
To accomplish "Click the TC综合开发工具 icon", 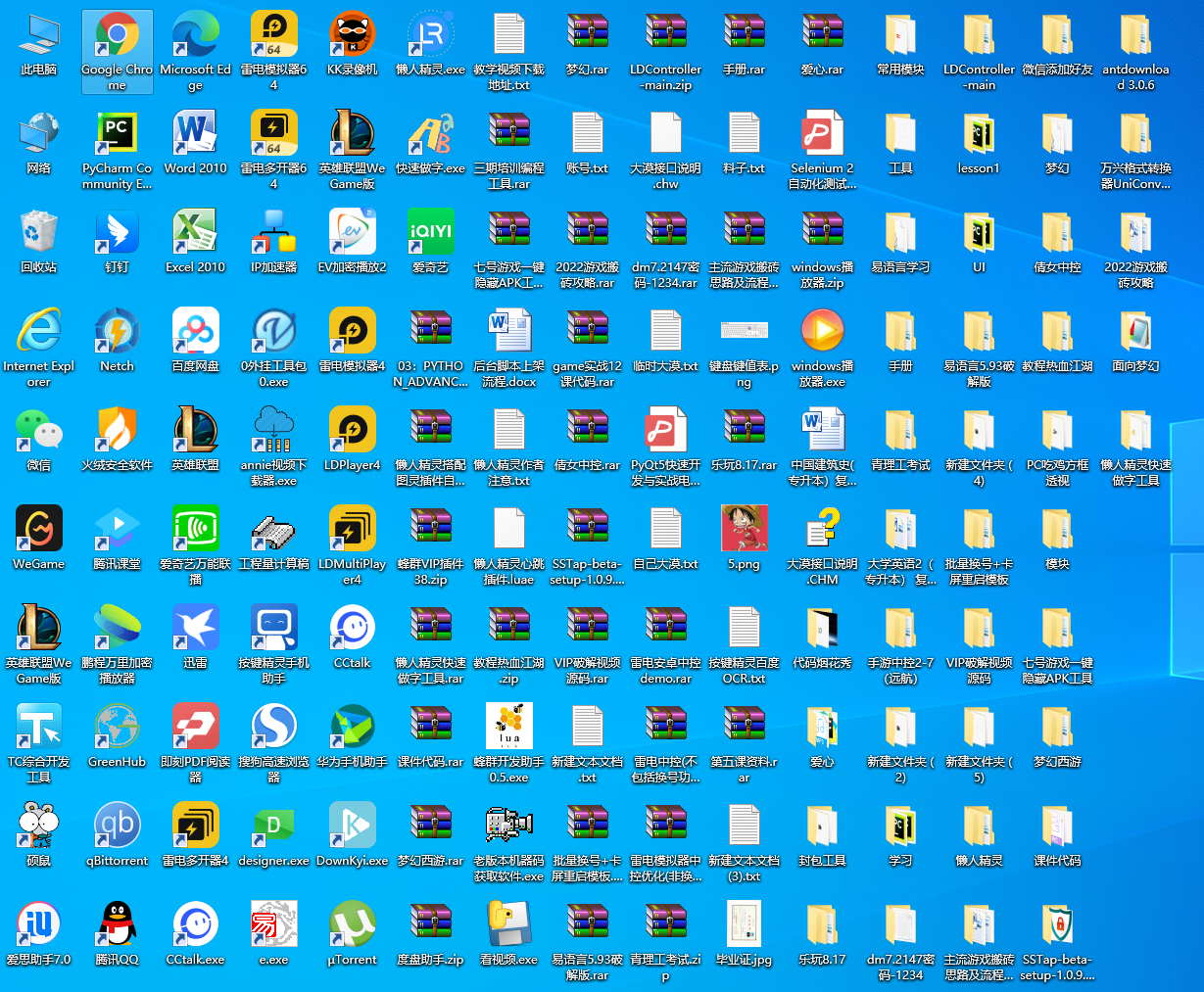I will tap(39, 744).
